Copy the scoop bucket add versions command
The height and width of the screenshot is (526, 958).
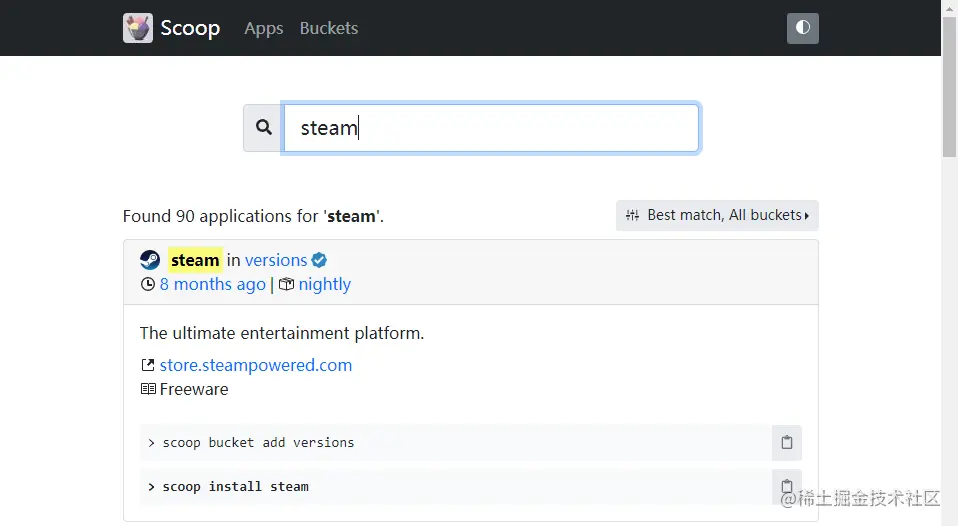(787, 442)
